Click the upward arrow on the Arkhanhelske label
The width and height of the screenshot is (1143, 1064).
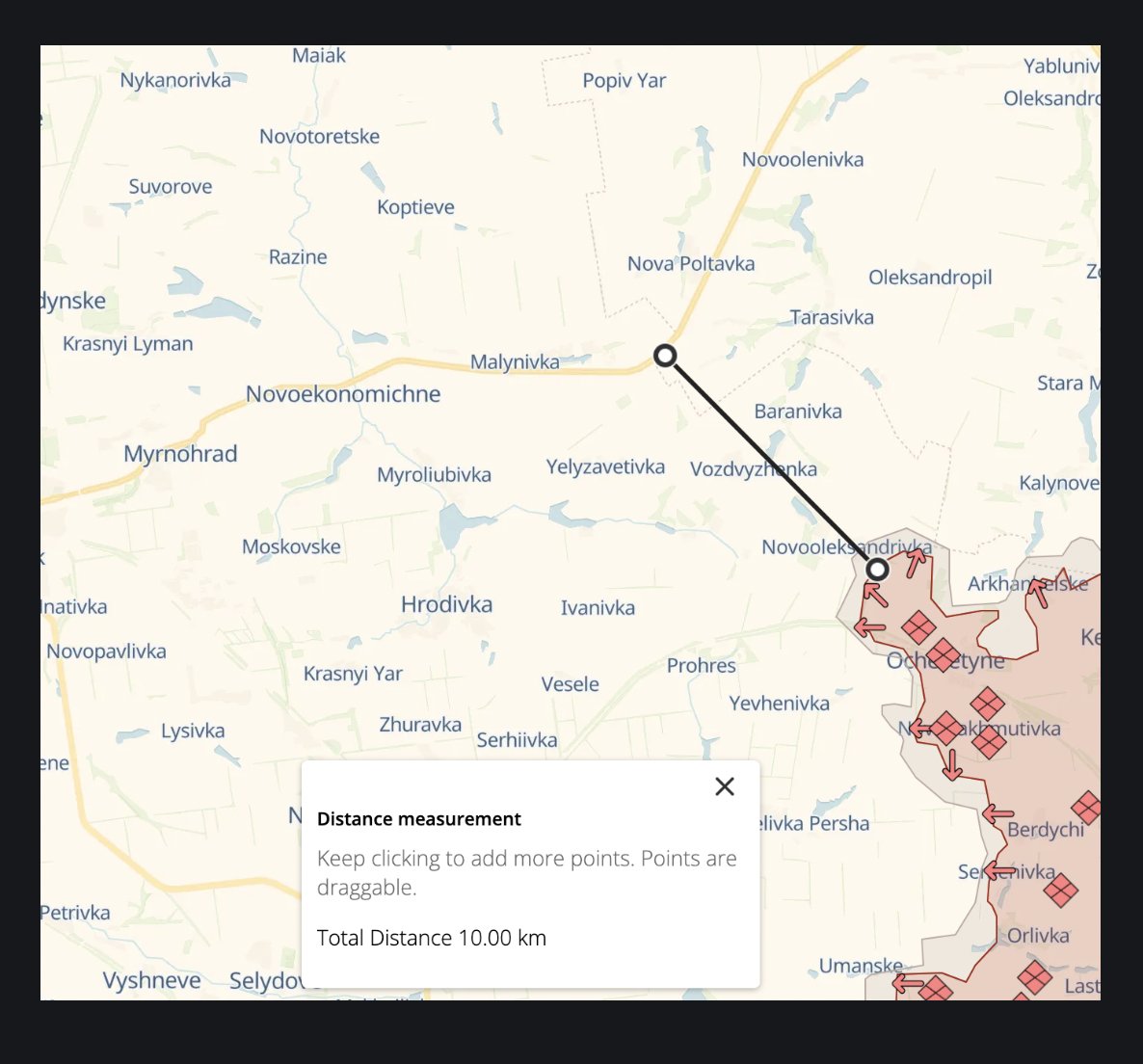click(x=1037, y=593)
